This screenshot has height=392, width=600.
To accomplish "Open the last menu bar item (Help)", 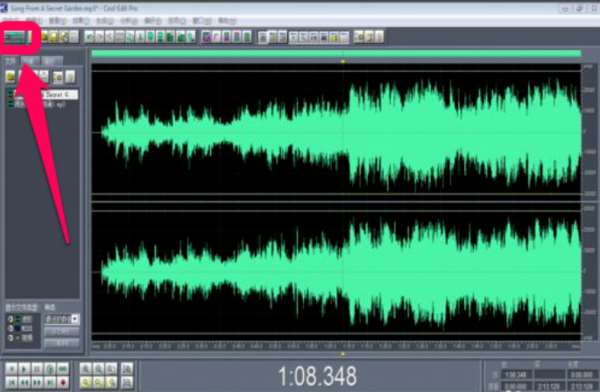I will [227, 21].
